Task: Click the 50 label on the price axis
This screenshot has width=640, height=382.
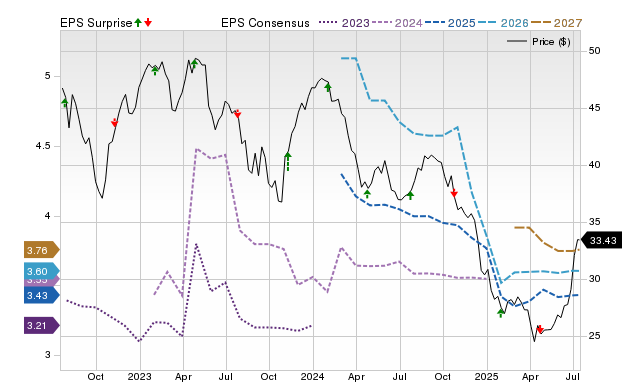Action: tap(594, 51)
